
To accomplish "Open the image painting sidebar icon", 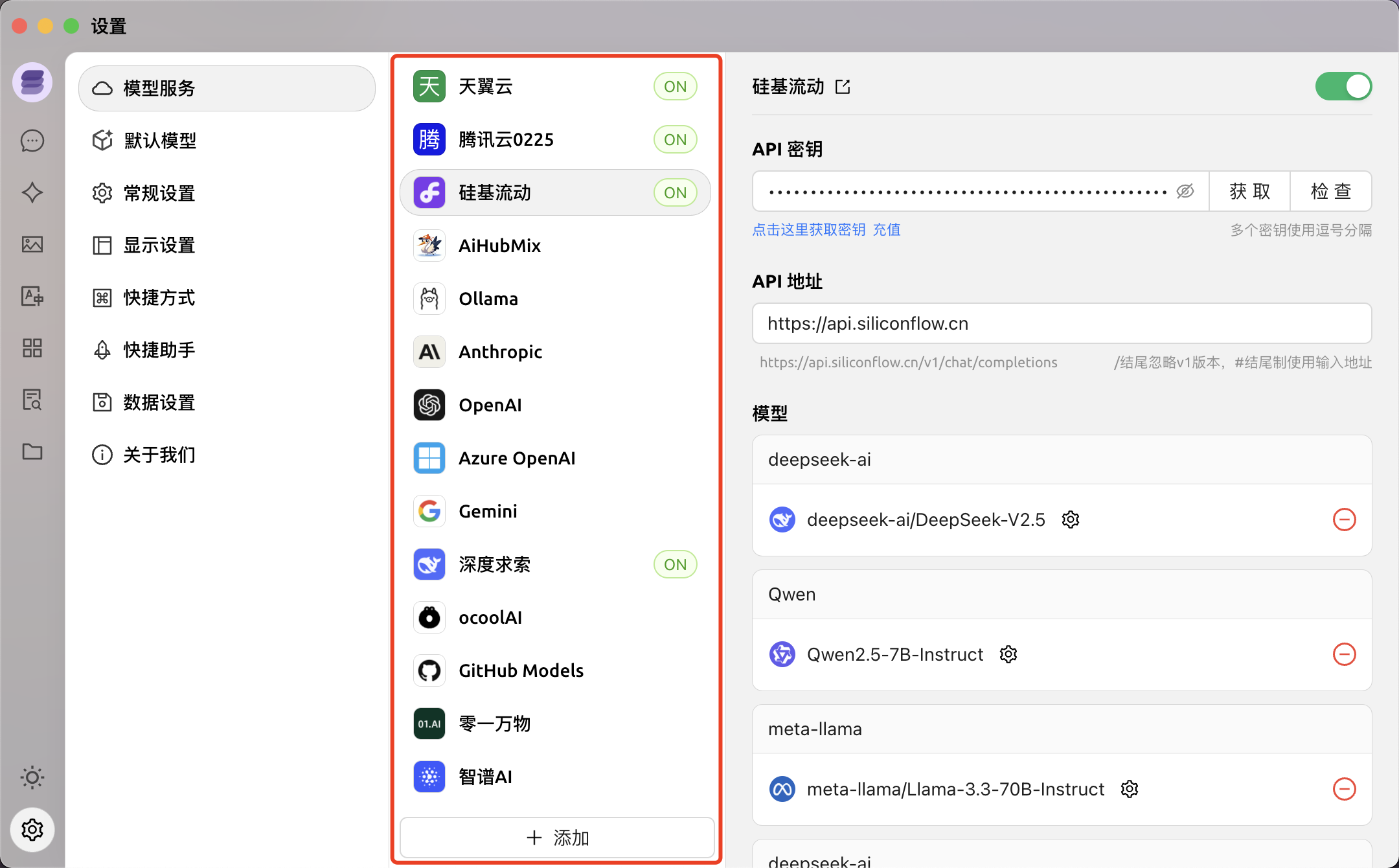I will 32,244.
